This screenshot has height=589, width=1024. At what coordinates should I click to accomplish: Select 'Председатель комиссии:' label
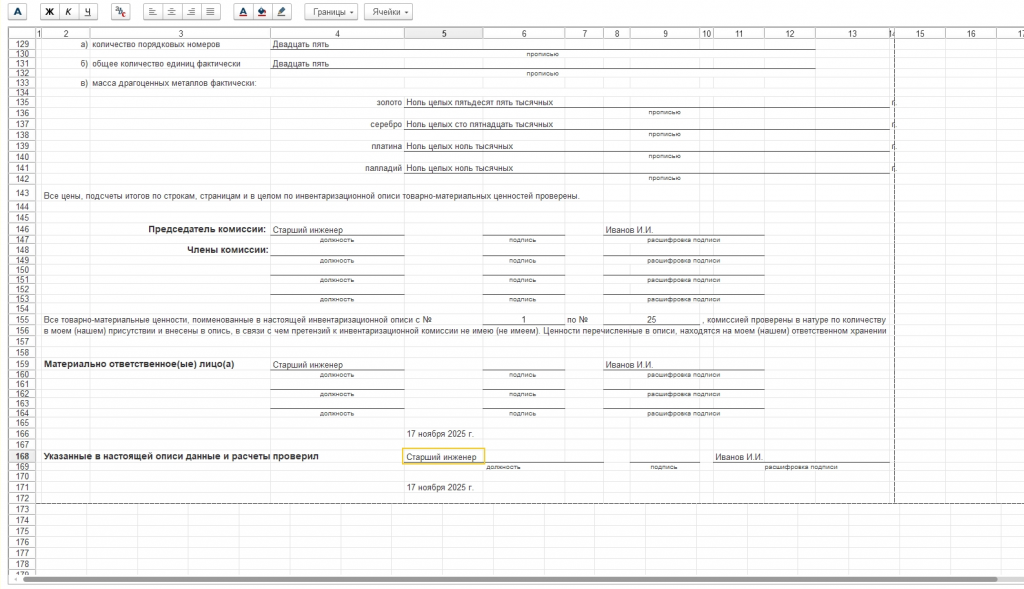click(x=207, y=229)
